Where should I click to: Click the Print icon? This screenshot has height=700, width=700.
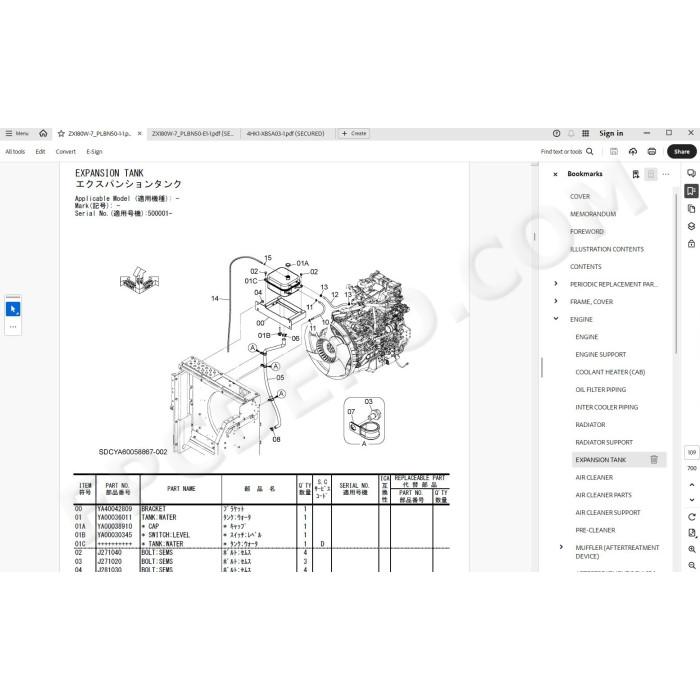652,152
